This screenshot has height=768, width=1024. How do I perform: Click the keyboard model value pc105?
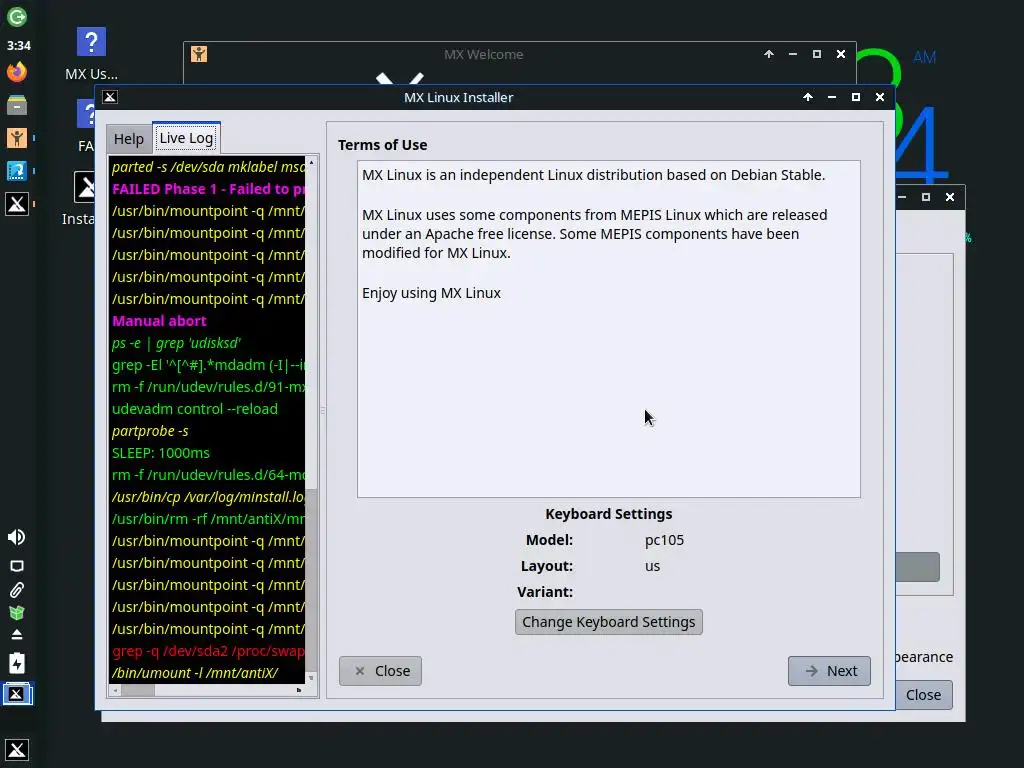pyautogui.click(x=664, y=540)
